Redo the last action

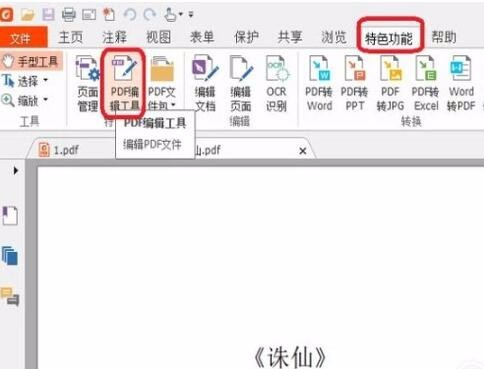click(x=150, y=14)
